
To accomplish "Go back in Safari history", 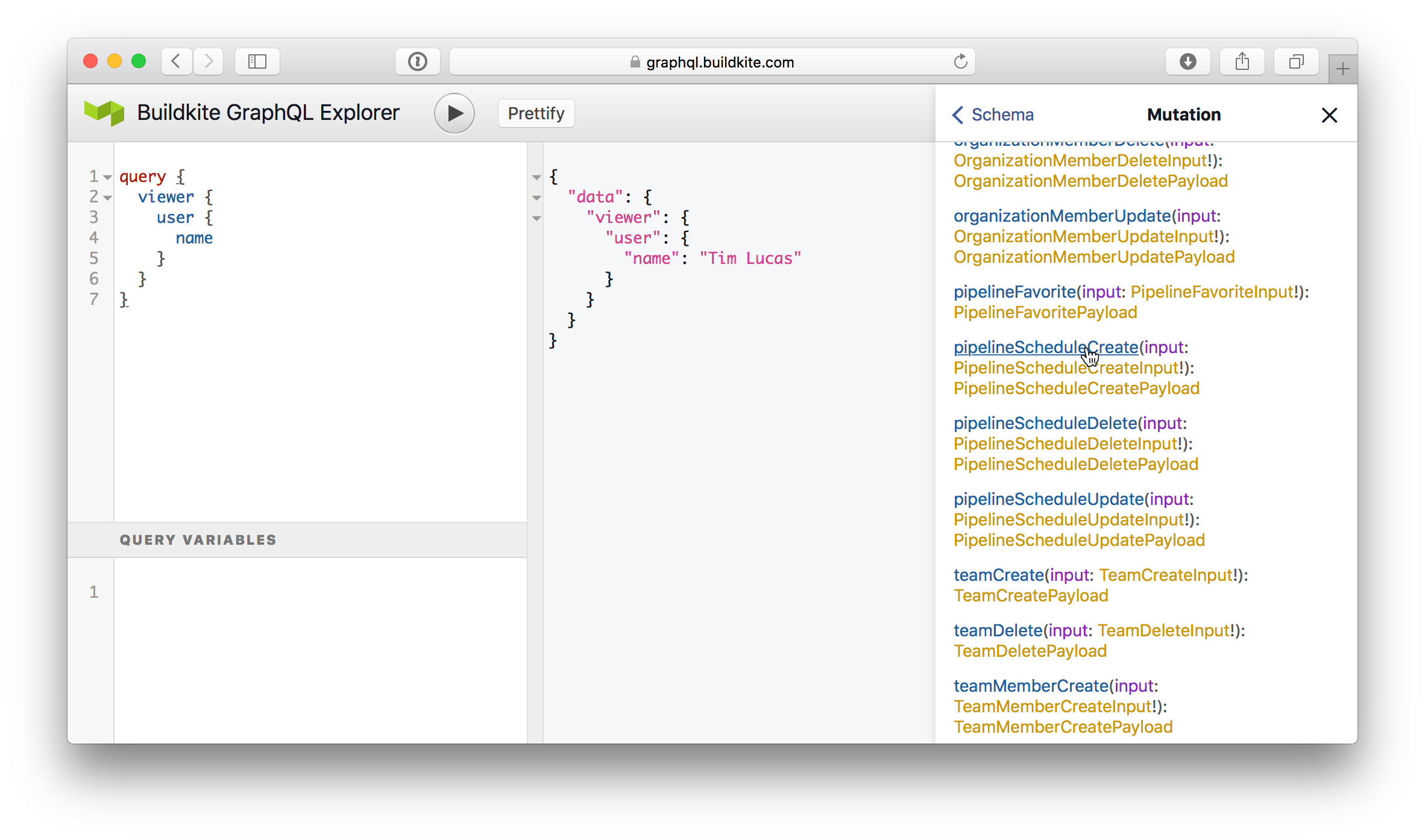I will point(176,61).
